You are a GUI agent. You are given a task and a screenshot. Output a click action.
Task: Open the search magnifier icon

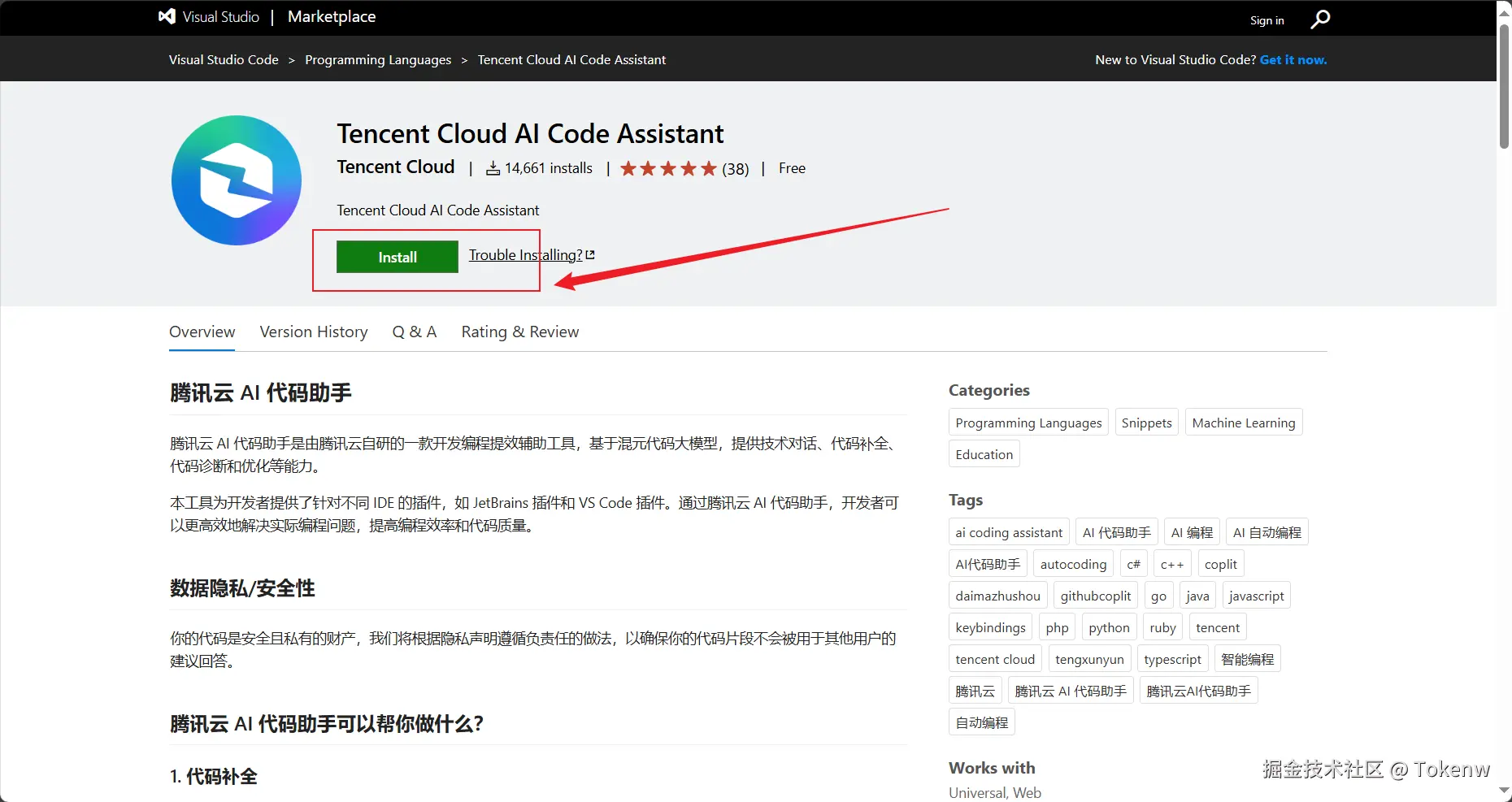[1320, 19]
